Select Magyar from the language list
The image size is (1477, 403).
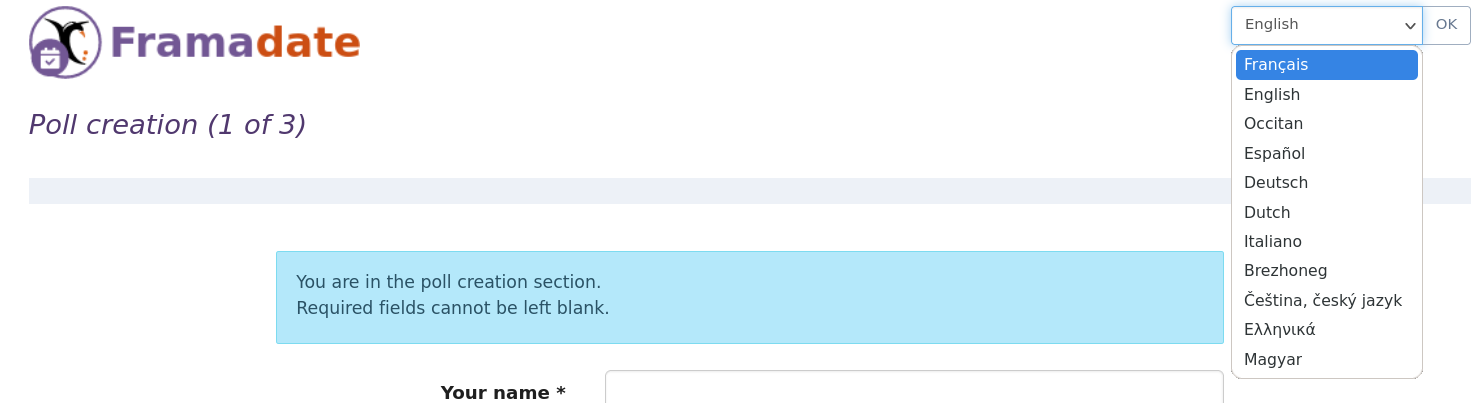[1326, 360]
